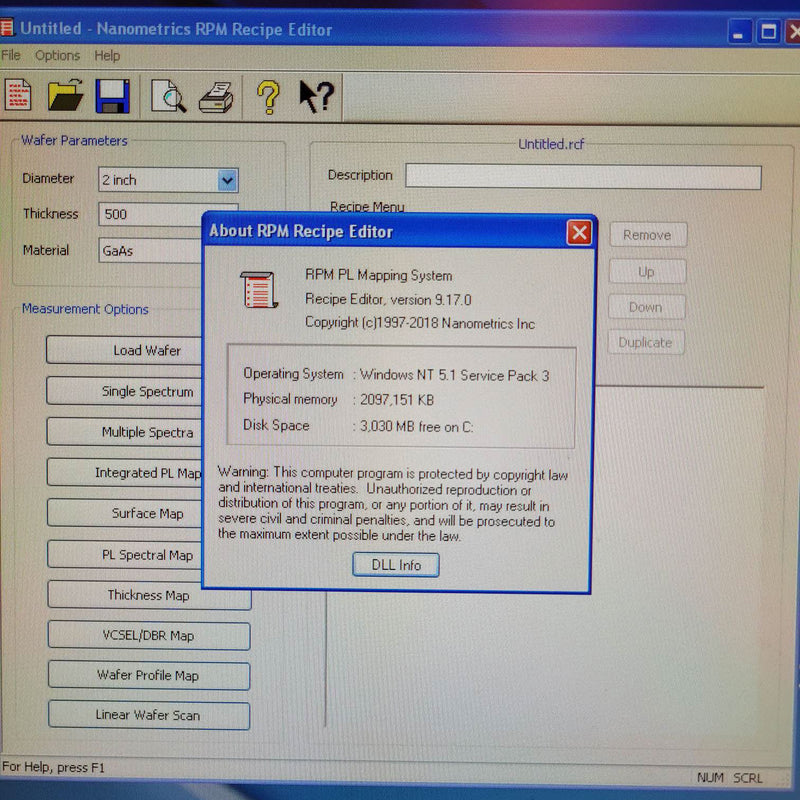The width and height of the screenshot is (800, 800).
Task: Click into the Description text field
Action: point(583,177)
